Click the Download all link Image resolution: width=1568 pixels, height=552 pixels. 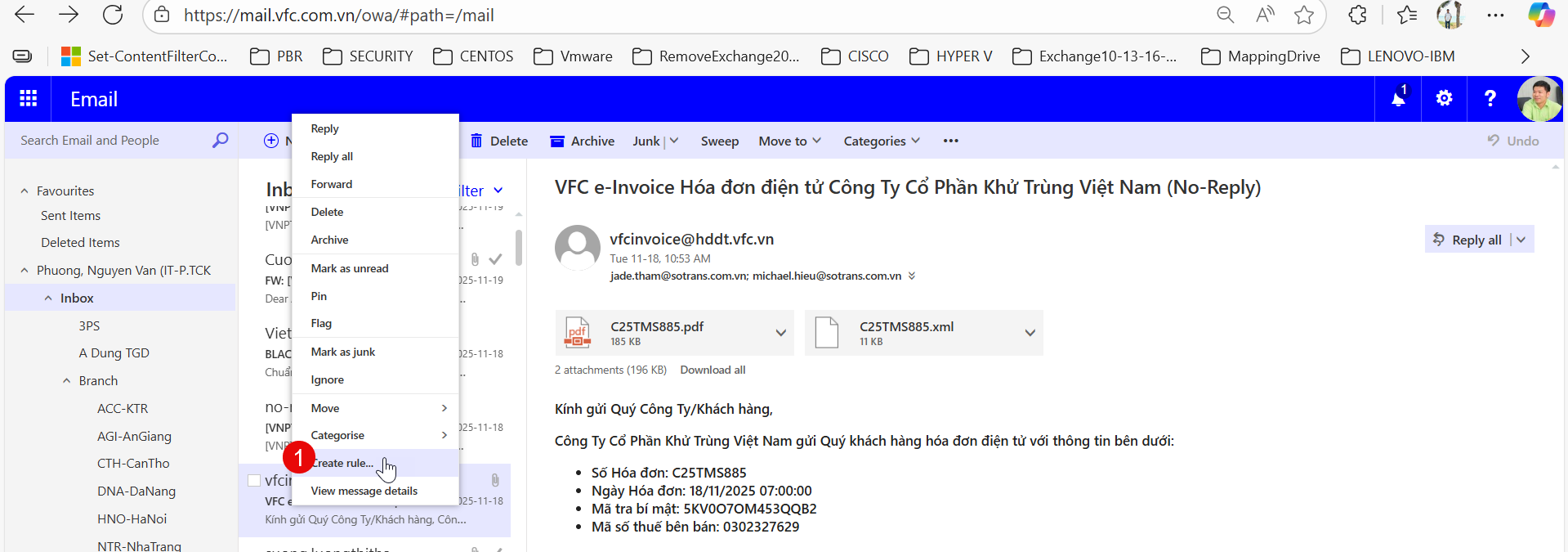[713, 370]
